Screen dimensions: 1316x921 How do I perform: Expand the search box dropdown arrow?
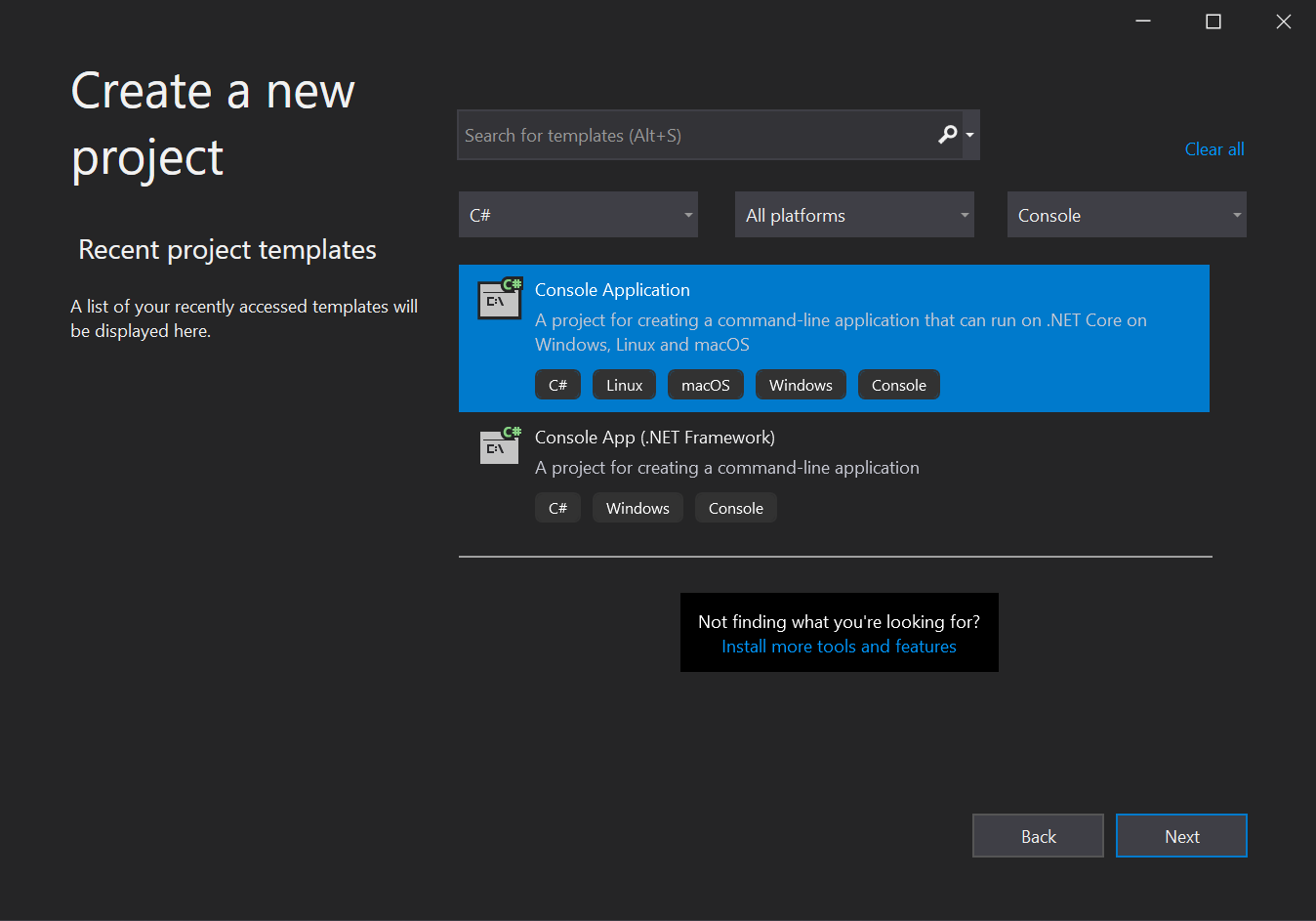pos(969,135)
